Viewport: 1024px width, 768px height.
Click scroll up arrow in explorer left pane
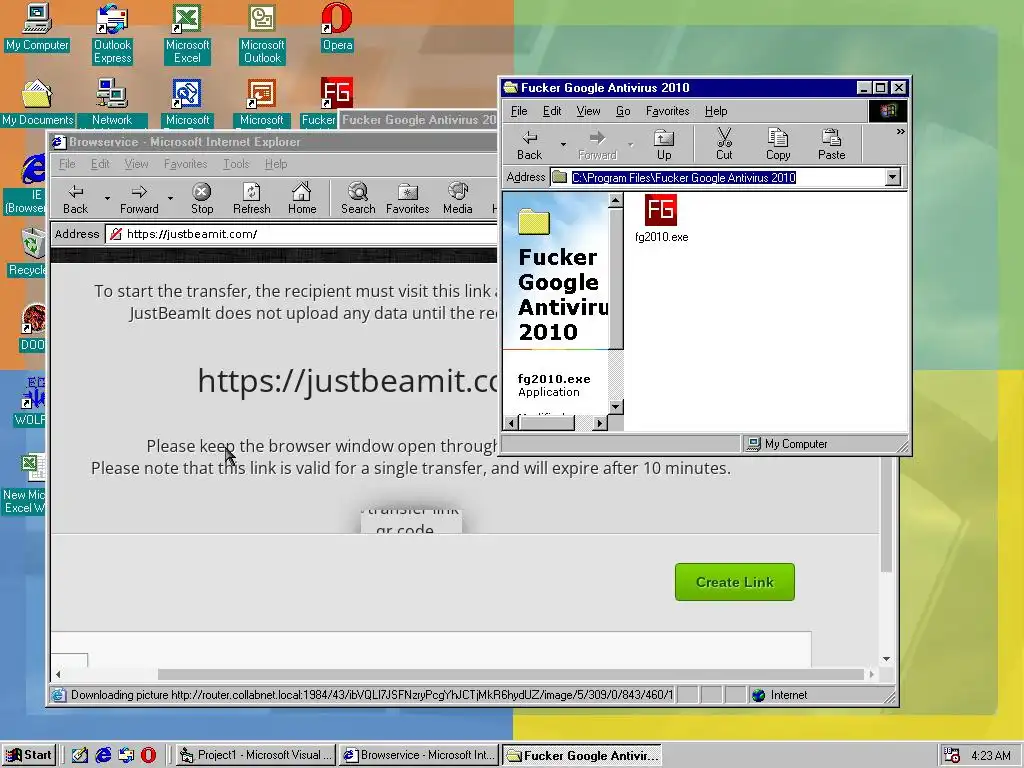coord(615,200)
